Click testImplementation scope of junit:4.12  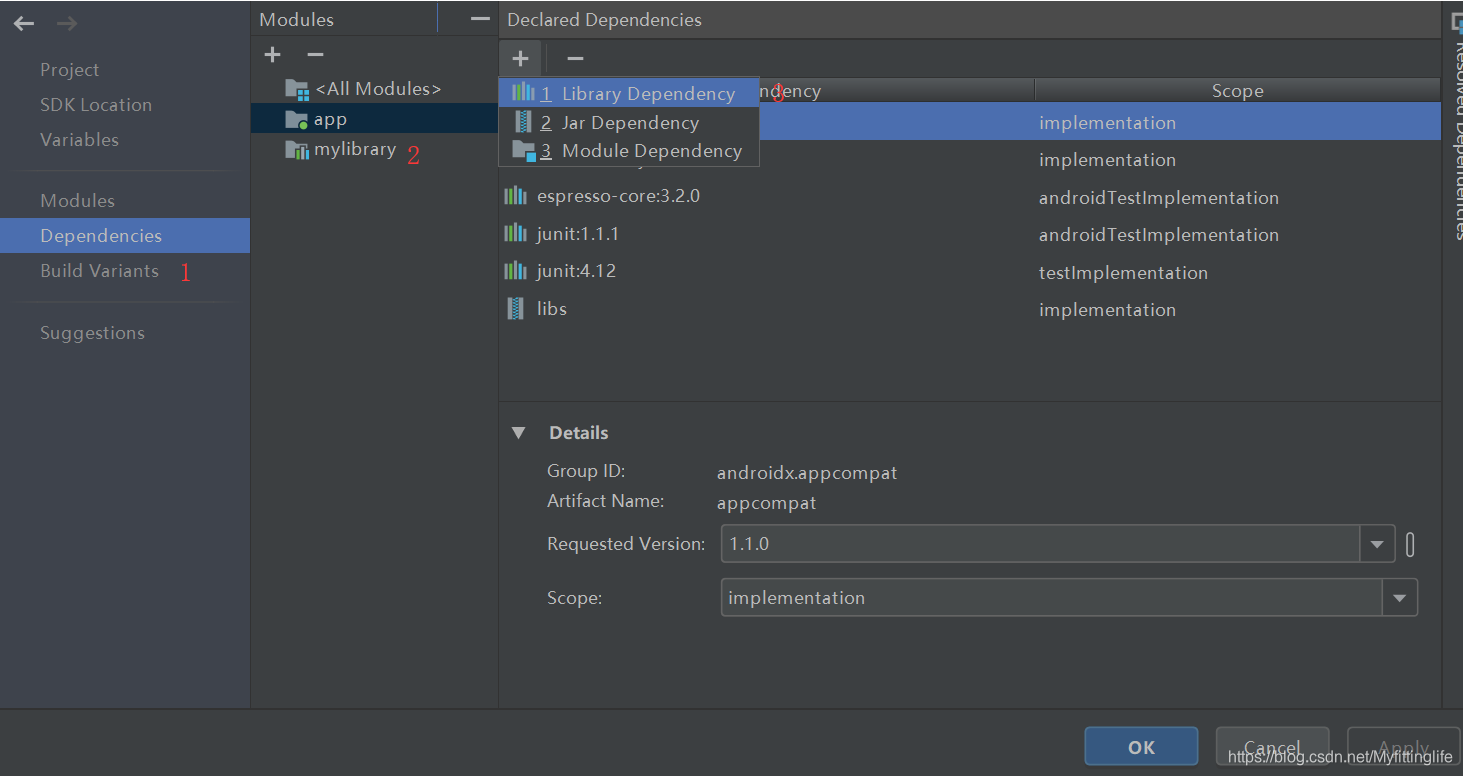[1123, 272]
